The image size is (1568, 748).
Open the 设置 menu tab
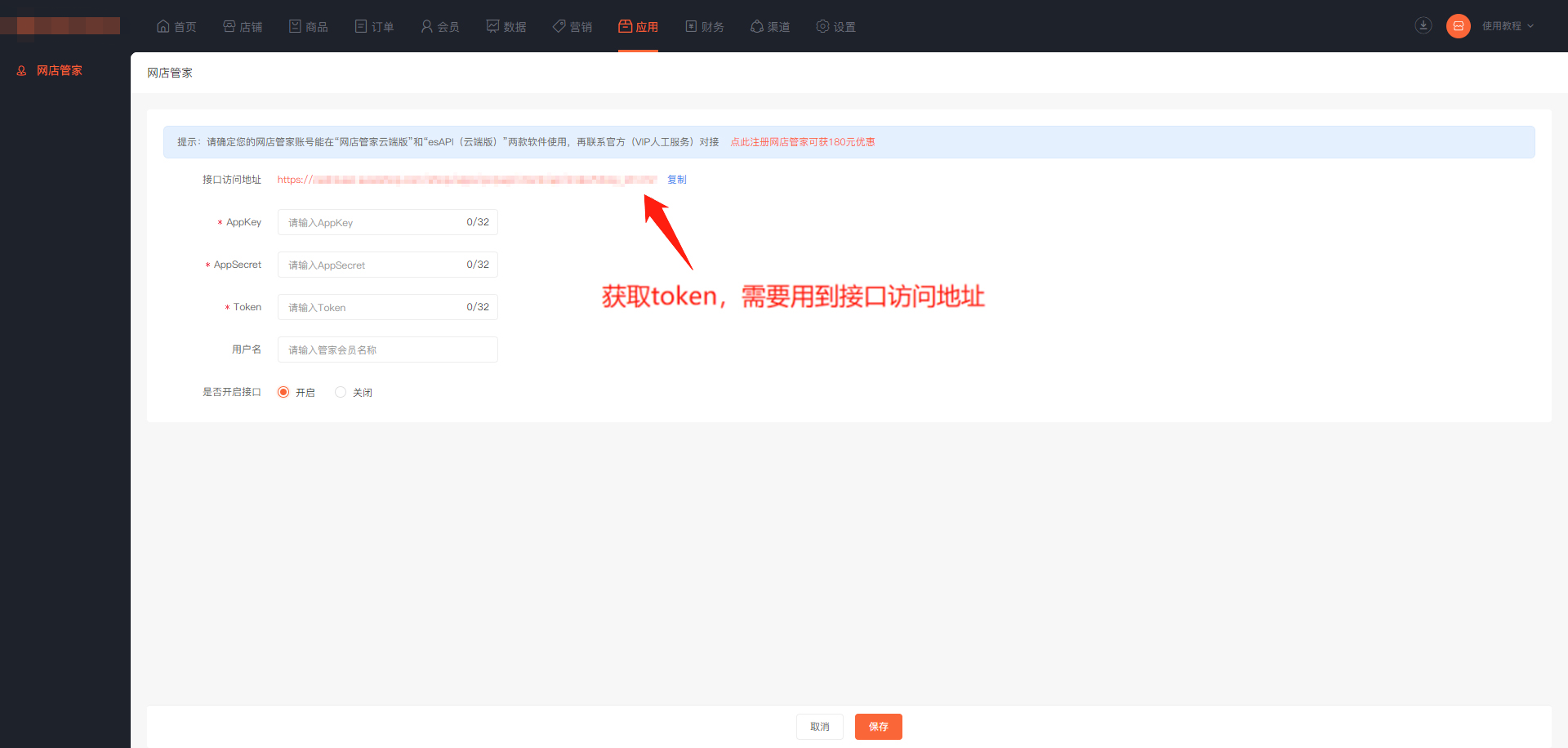(x=836, y=26)
